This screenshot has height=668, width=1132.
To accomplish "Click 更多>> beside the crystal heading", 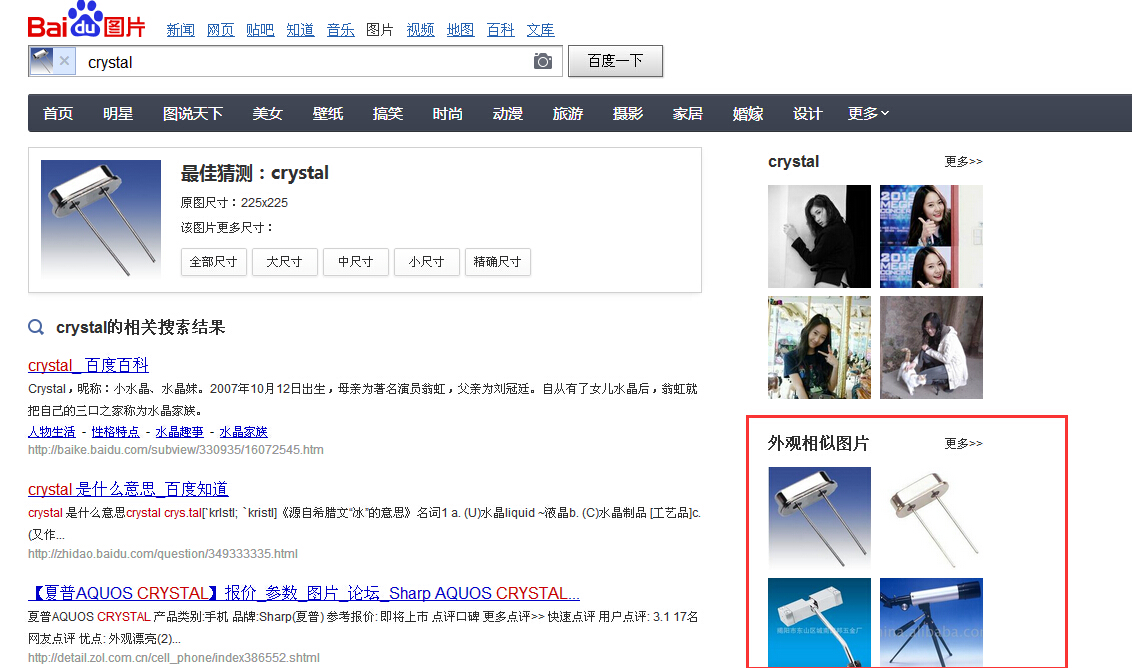I will [x=963, y=161].
